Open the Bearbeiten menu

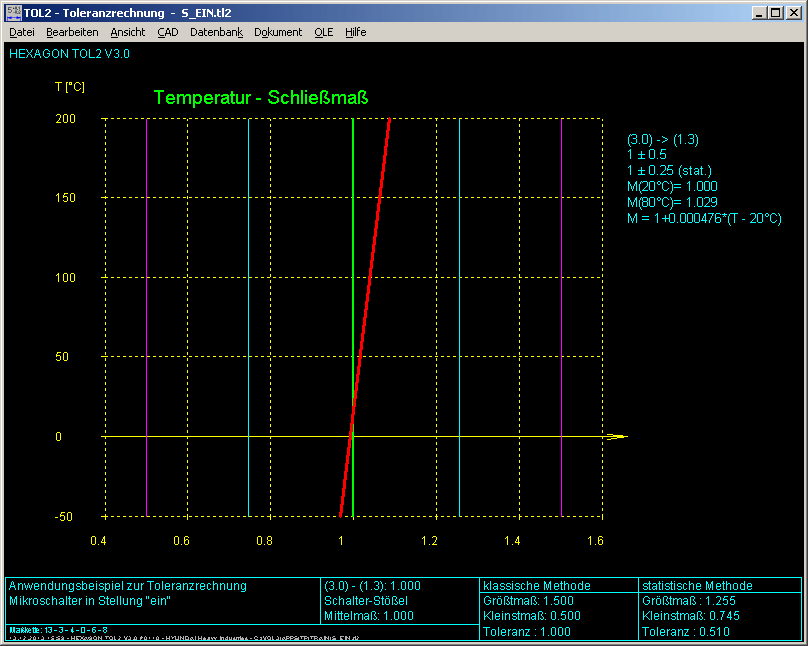72,32
